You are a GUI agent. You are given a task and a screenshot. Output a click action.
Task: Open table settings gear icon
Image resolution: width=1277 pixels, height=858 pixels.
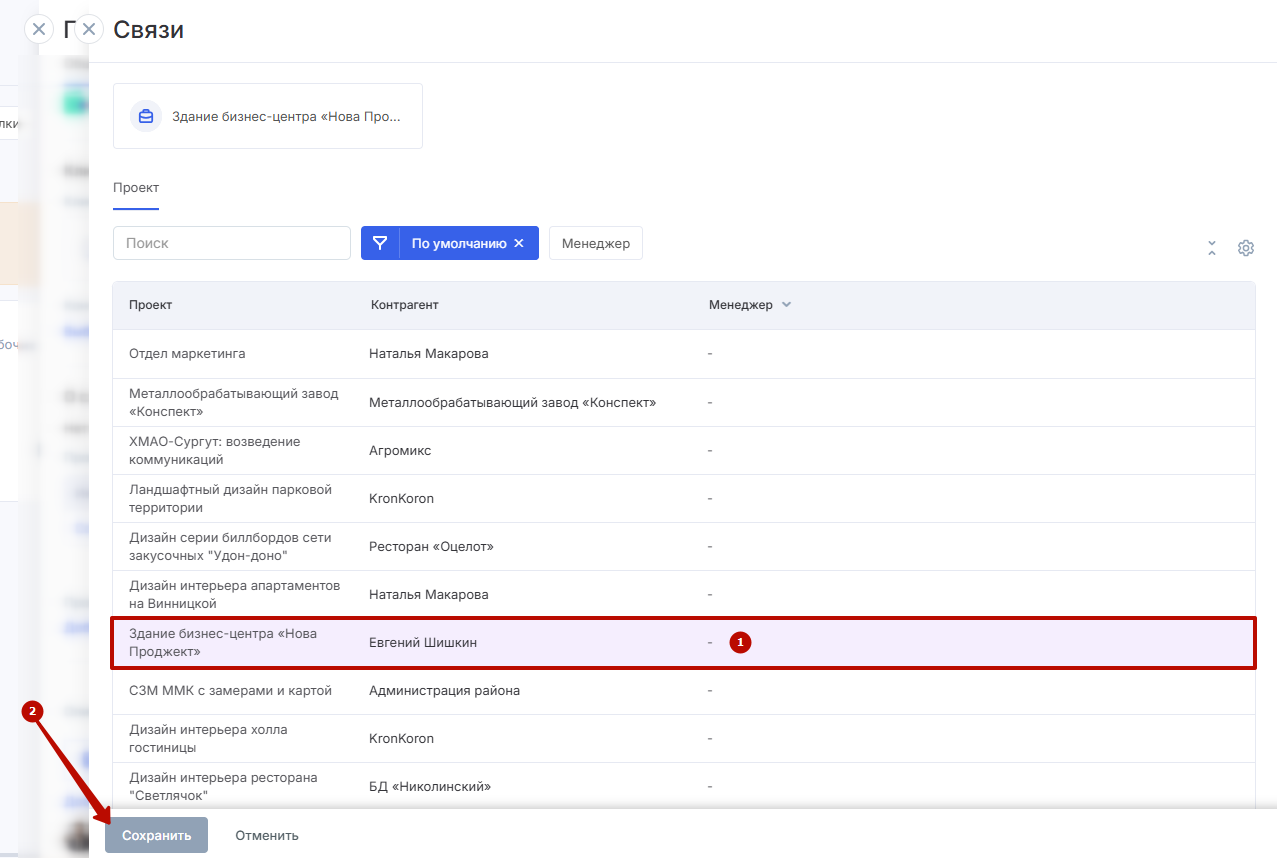pos(1245,248)
